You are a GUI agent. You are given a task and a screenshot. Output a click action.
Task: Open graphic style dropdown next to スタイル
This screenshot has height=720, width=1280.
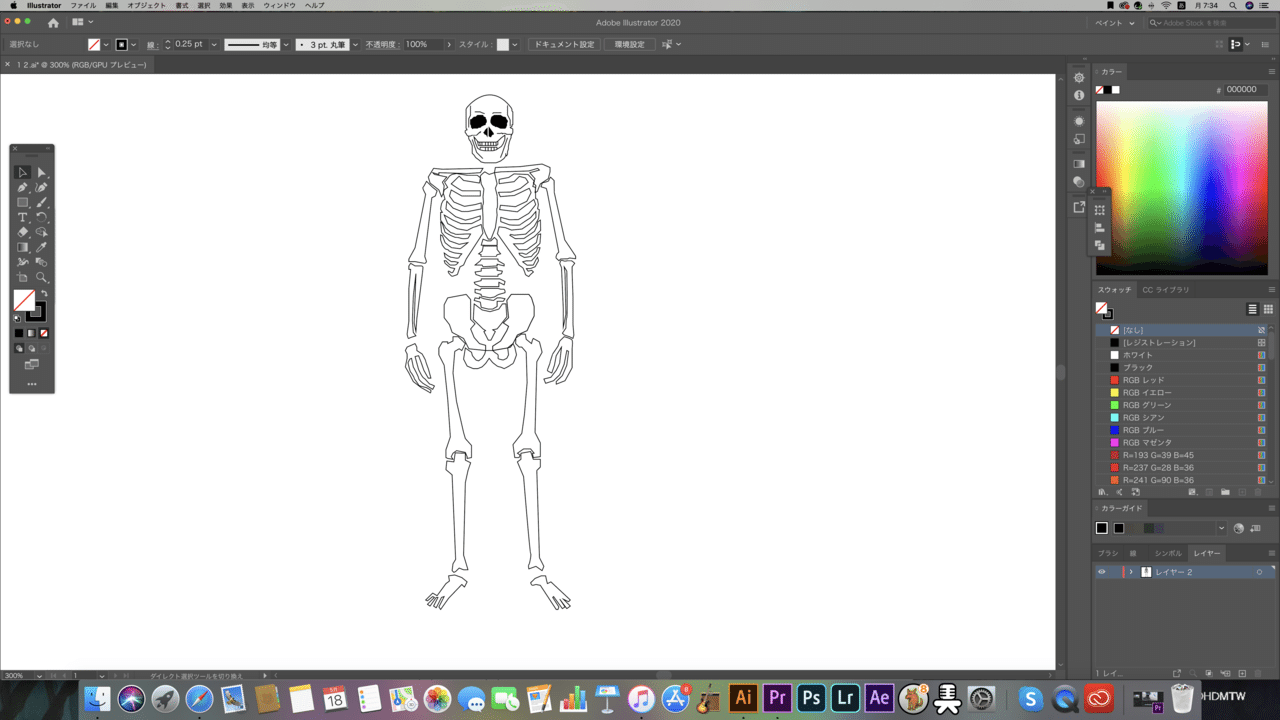coord(515,45)
